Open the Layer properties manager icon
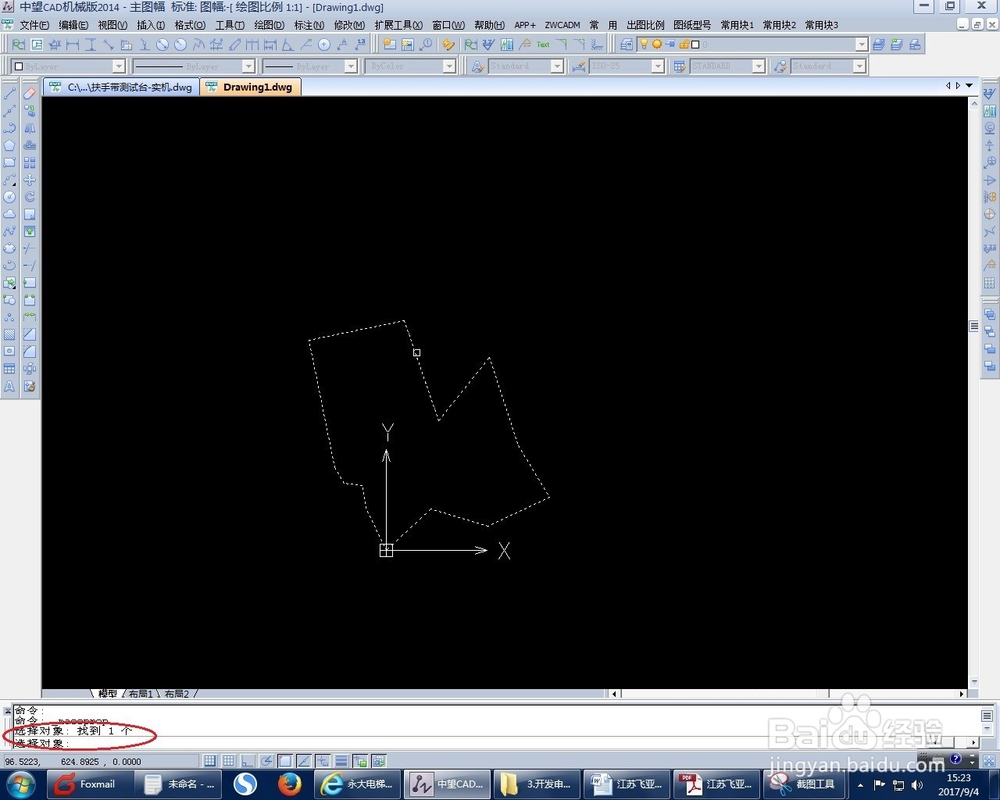 point(627,45)
